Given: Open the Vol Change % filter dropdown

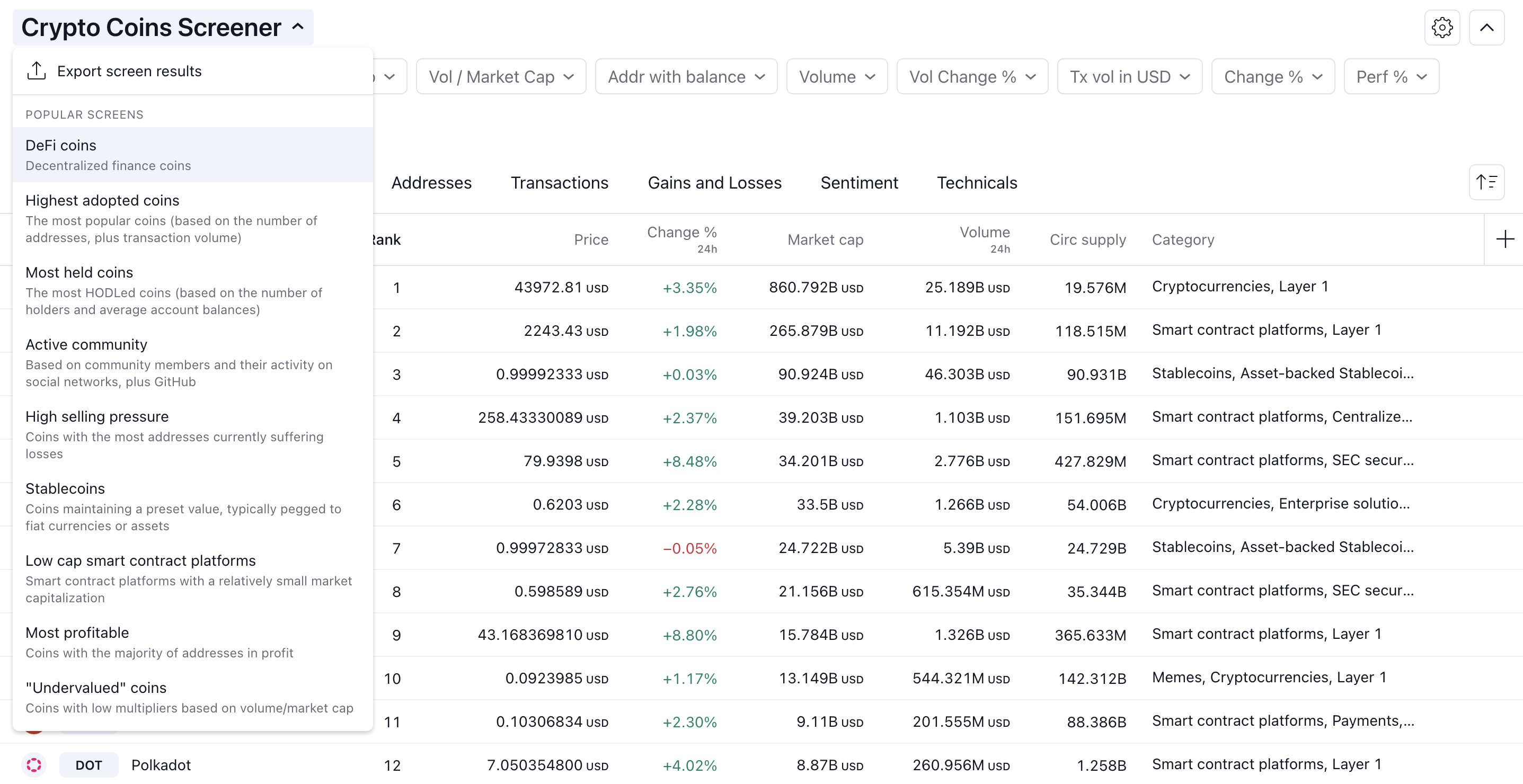Looking at the screenshot, I should click(x=972, y=77).
